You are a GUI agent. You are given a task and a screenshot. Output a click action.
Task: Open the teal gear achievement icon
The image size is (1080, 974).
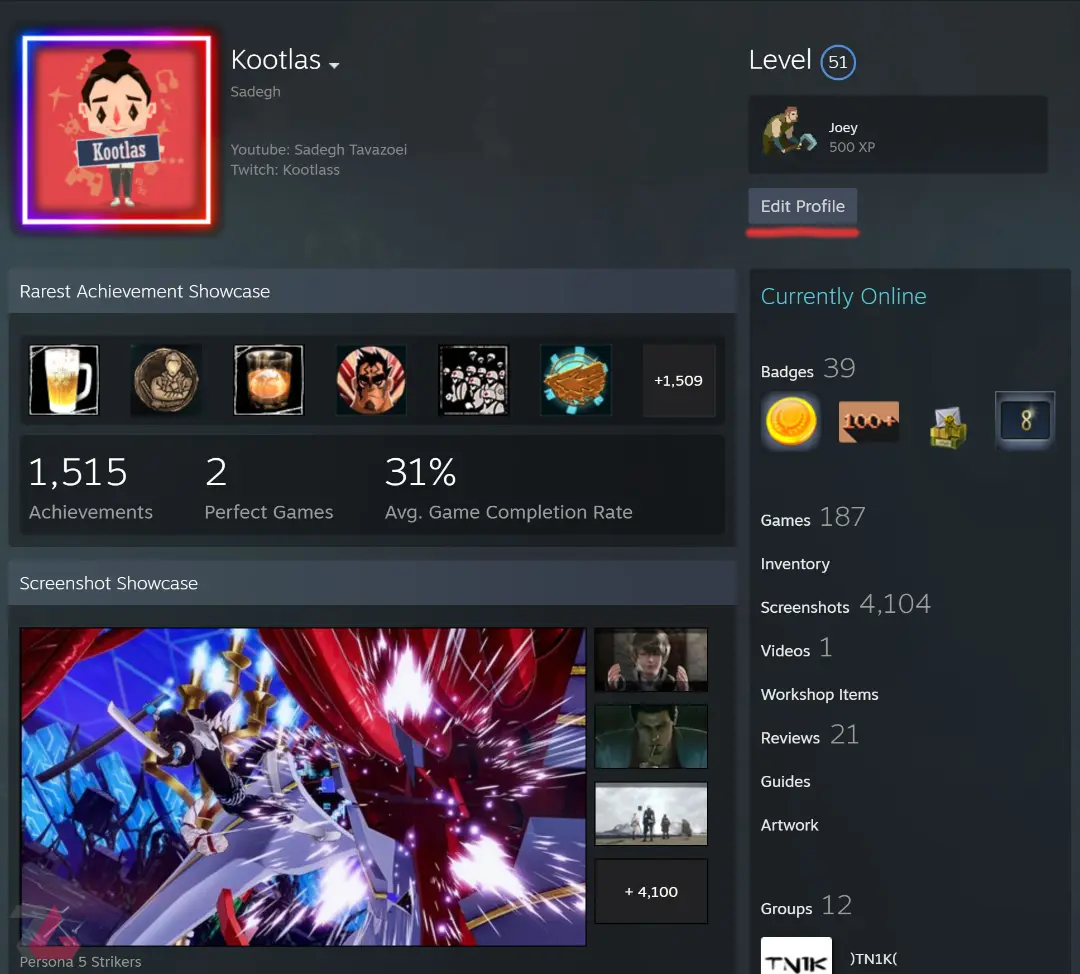click(576, 380)
